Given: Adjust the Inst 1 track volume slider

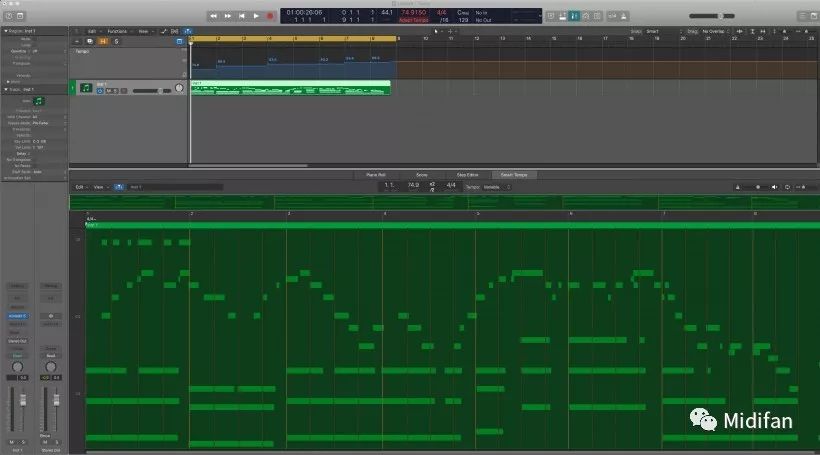Looking at the screenshot, I should [x=152, y=91].
